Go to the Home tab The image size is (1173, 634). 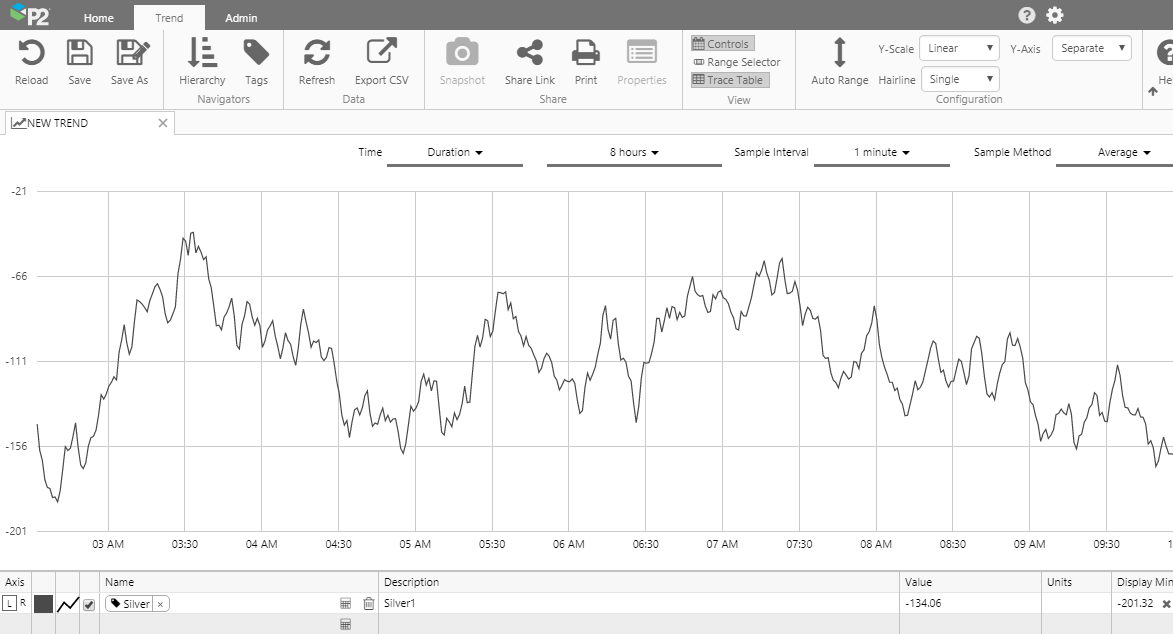98,18
